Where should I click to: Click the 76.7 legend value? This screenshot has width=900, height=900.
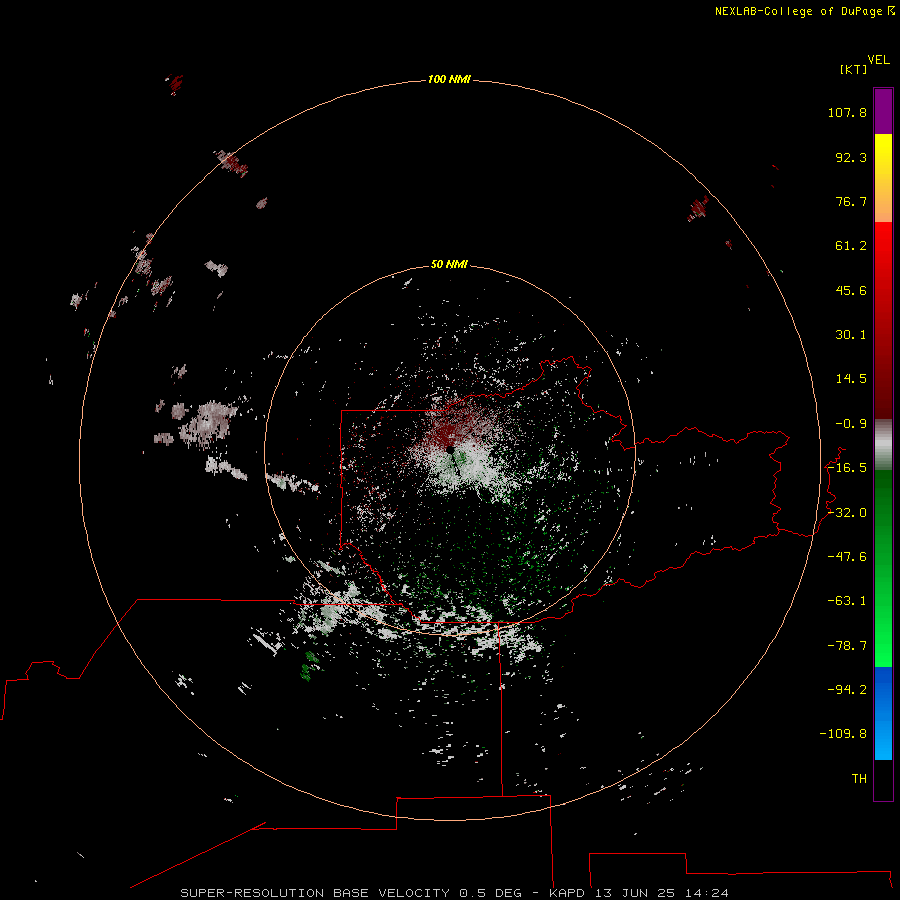(851, 201)
